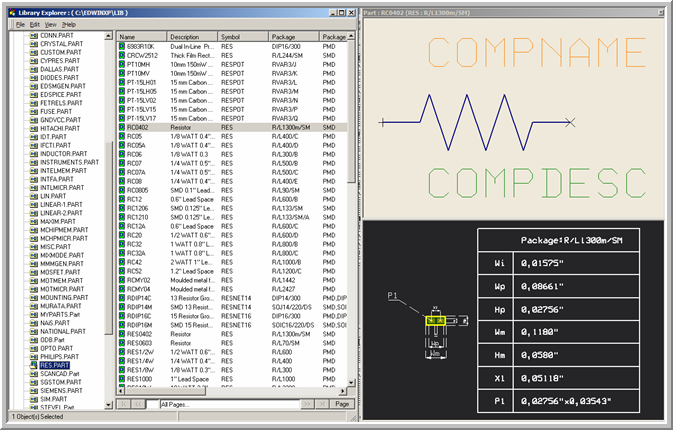
Task: Select LINEAR-1.PART in library tree
Action: pos(61,205)
